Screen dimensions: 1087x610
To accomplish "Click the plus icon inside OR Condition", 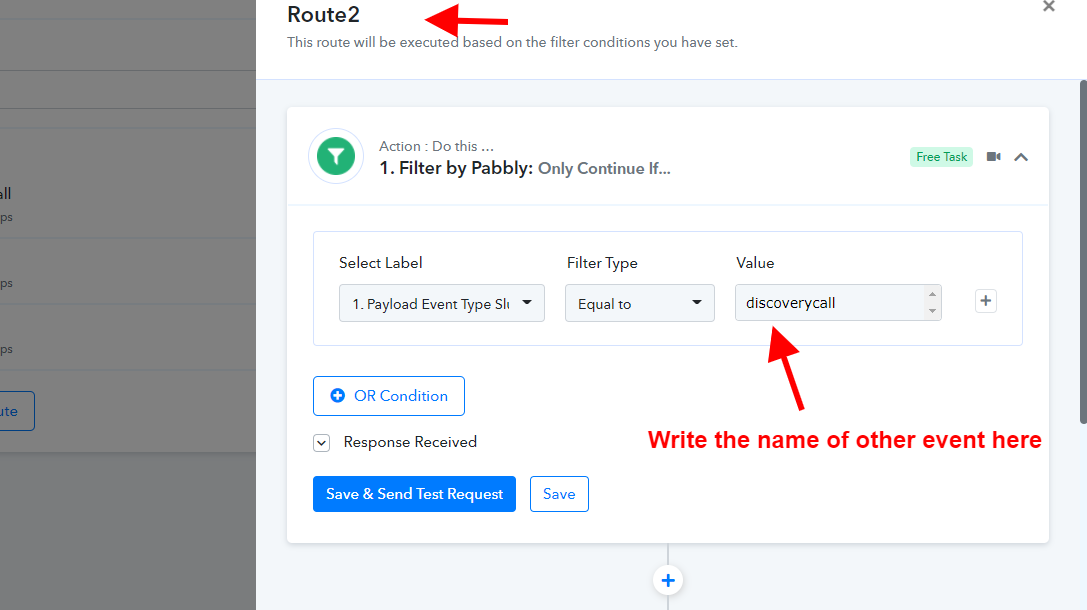I will (338, 396).
